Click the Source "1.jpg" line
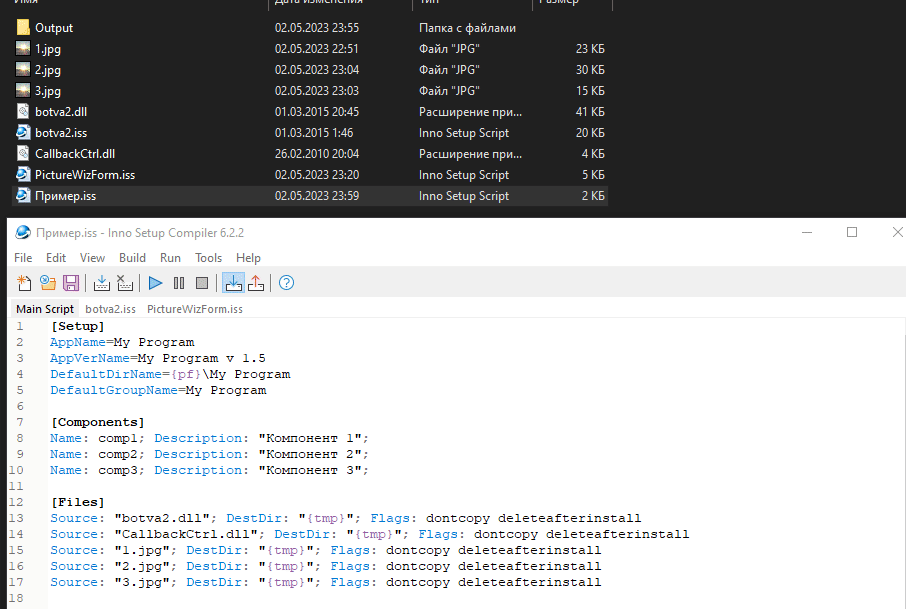The width and height of the screenshot is (906, 609). point(325,550)
